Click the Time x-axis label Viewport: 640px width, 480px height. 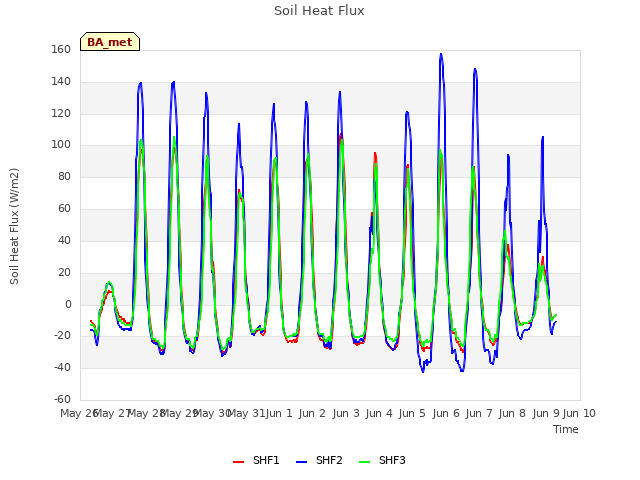566,429
